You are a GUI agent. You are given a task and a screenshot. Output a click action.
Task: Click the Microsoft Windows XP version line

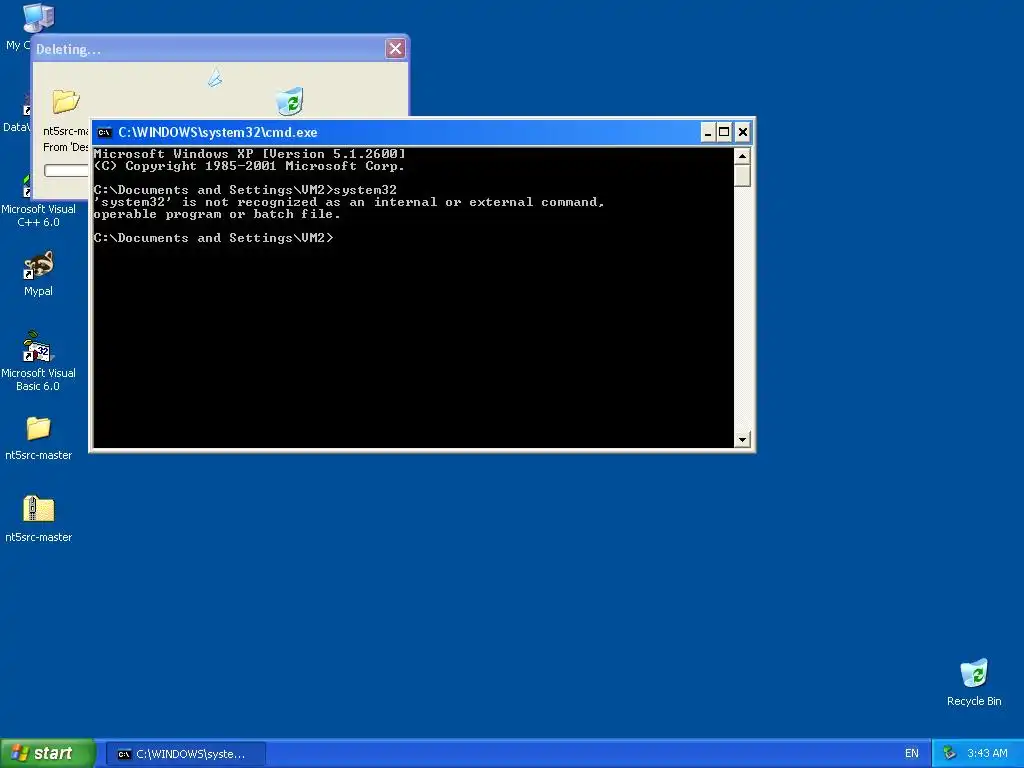pyautogui.click(x=249, y=154)
